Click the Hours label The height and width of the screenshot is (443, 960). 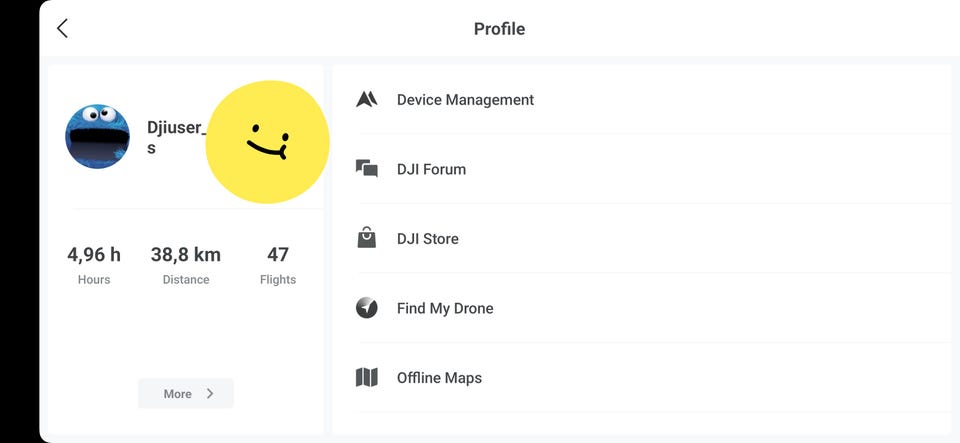tap(94, 280)
